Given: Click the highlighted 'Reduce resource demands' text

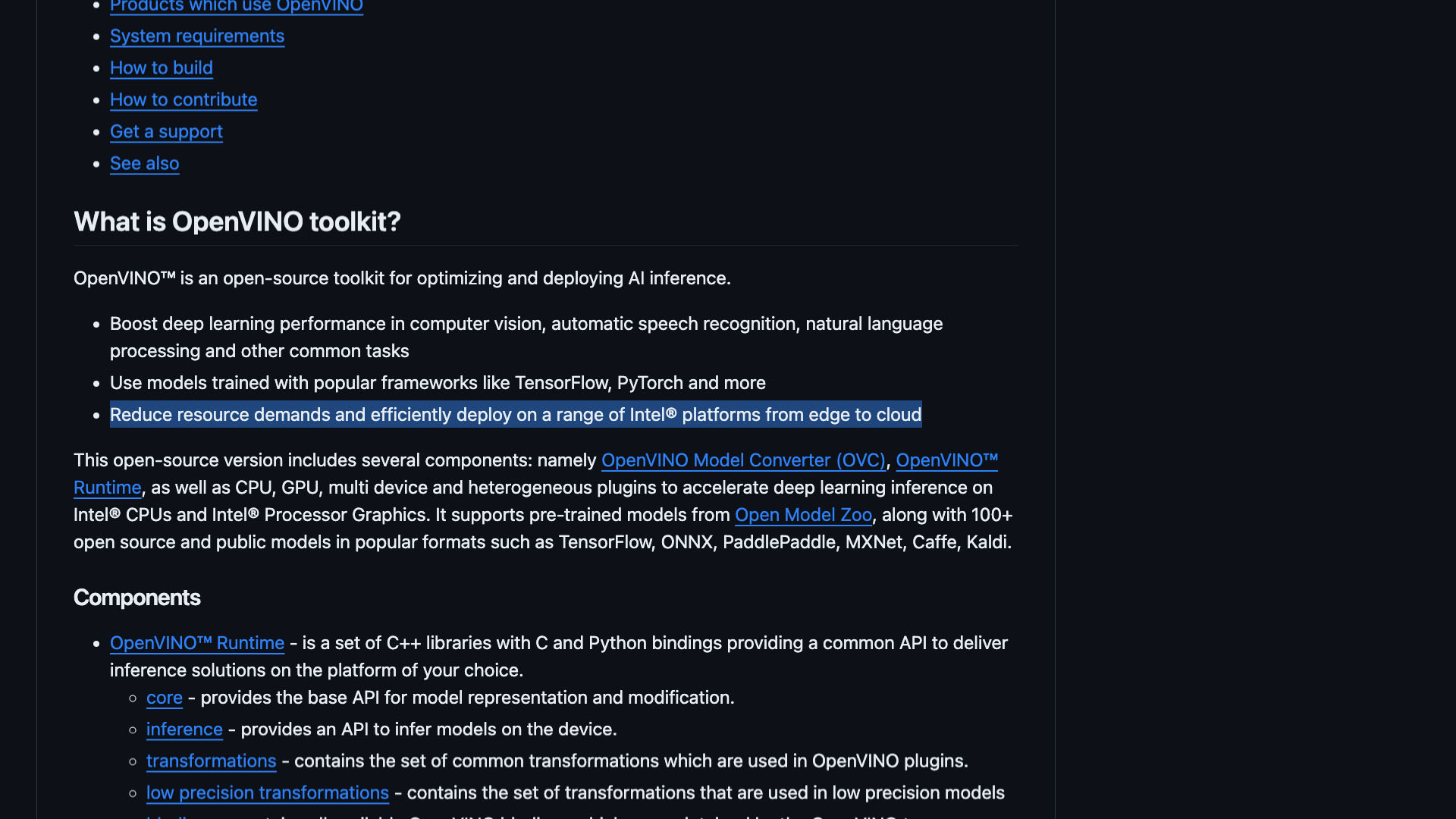Looking at the screenshot, I should [516, 415].
